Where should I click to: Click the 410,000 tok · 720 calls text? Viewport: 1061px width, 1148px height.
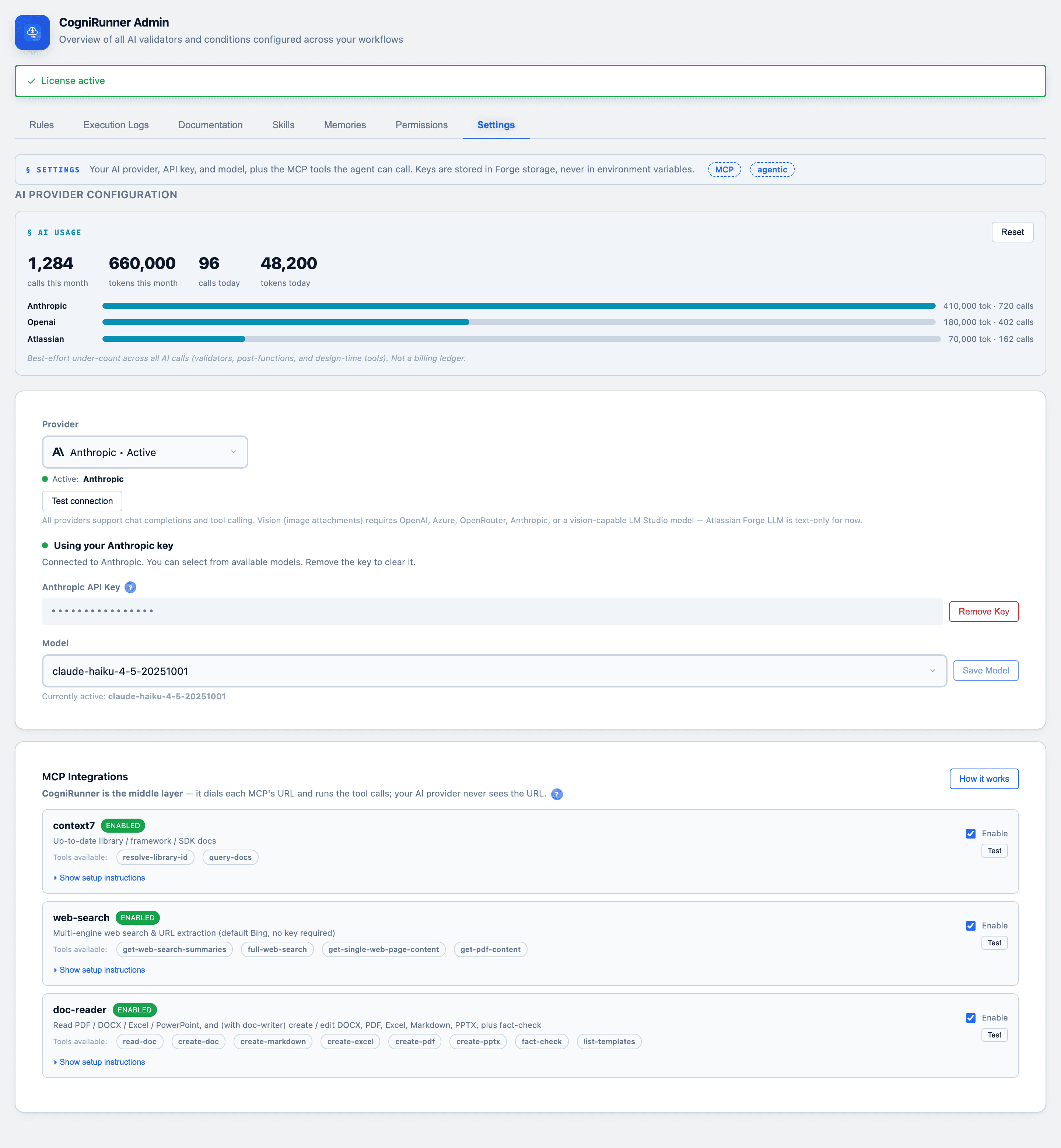[988, 305]
